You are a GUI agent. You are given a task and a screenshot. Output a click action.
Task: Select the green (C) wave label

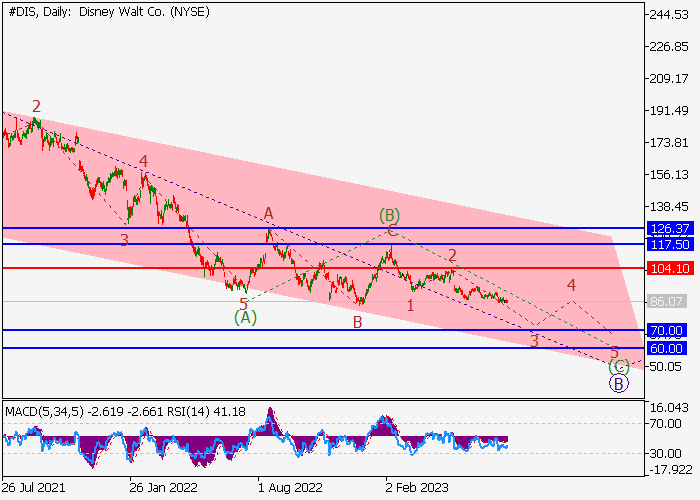pos(619,367)
